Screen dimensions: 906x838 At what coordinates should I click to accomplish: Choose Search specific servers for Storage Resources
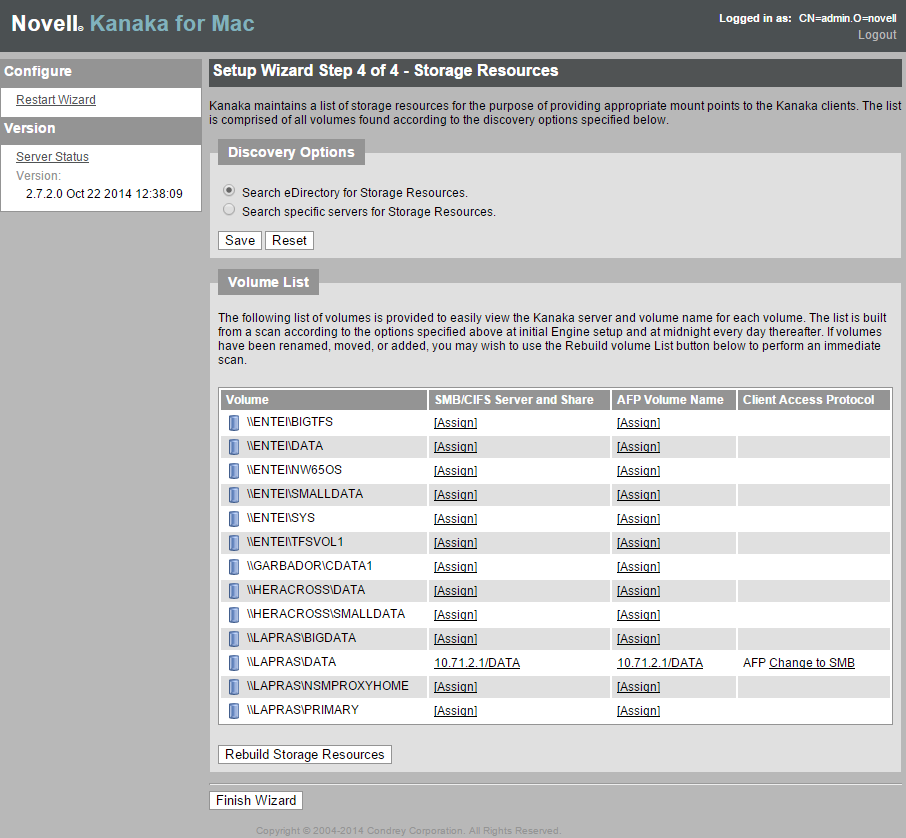(x=230, y=211)
